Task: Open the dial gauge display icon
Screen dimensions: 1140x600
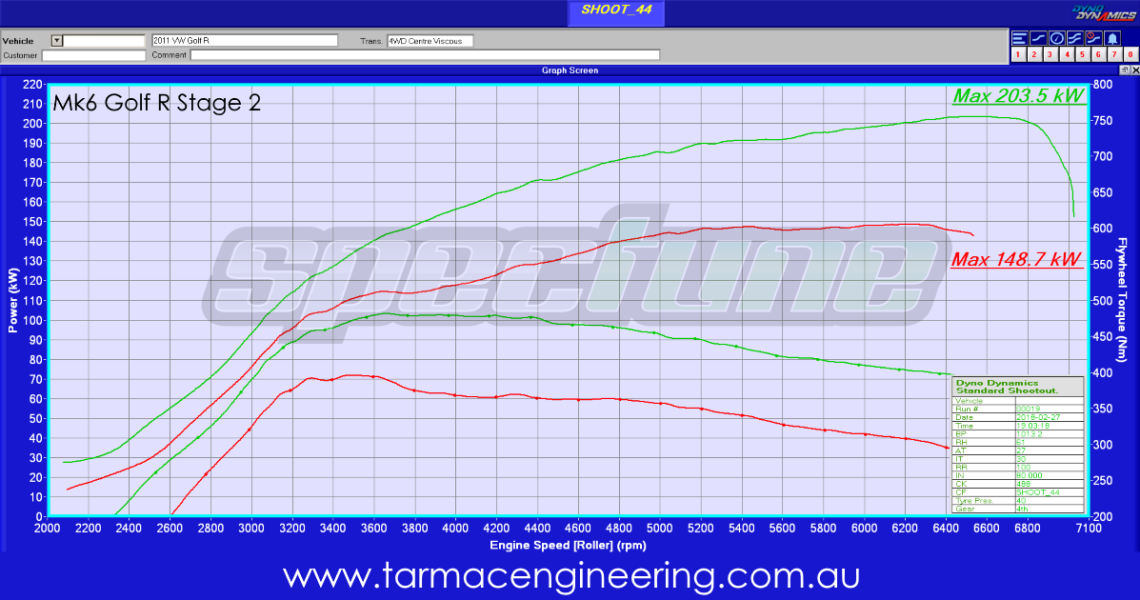Action: click(x=1057, y=37)
